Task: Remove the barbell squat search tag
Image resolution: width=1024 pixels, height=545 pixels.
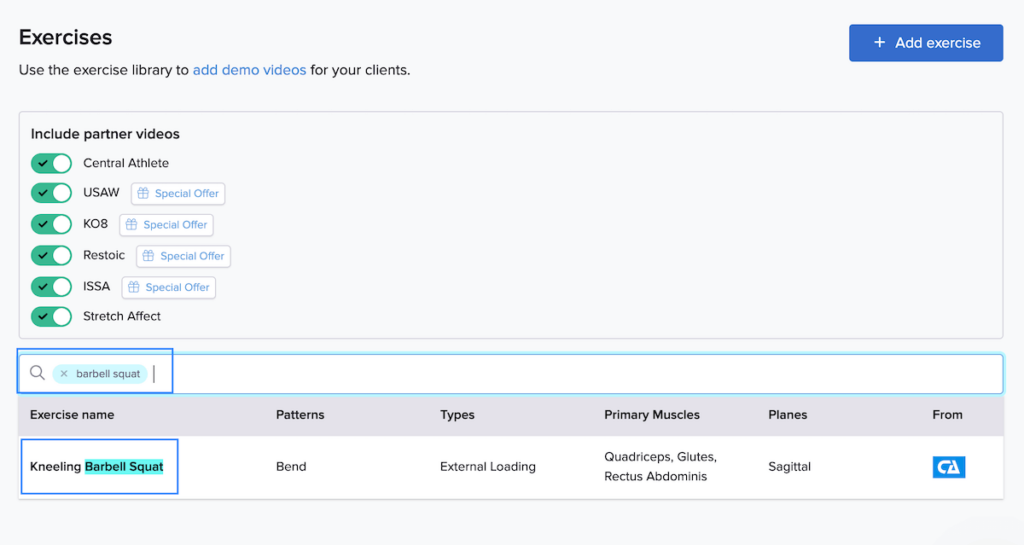Action: click(64, 374)
